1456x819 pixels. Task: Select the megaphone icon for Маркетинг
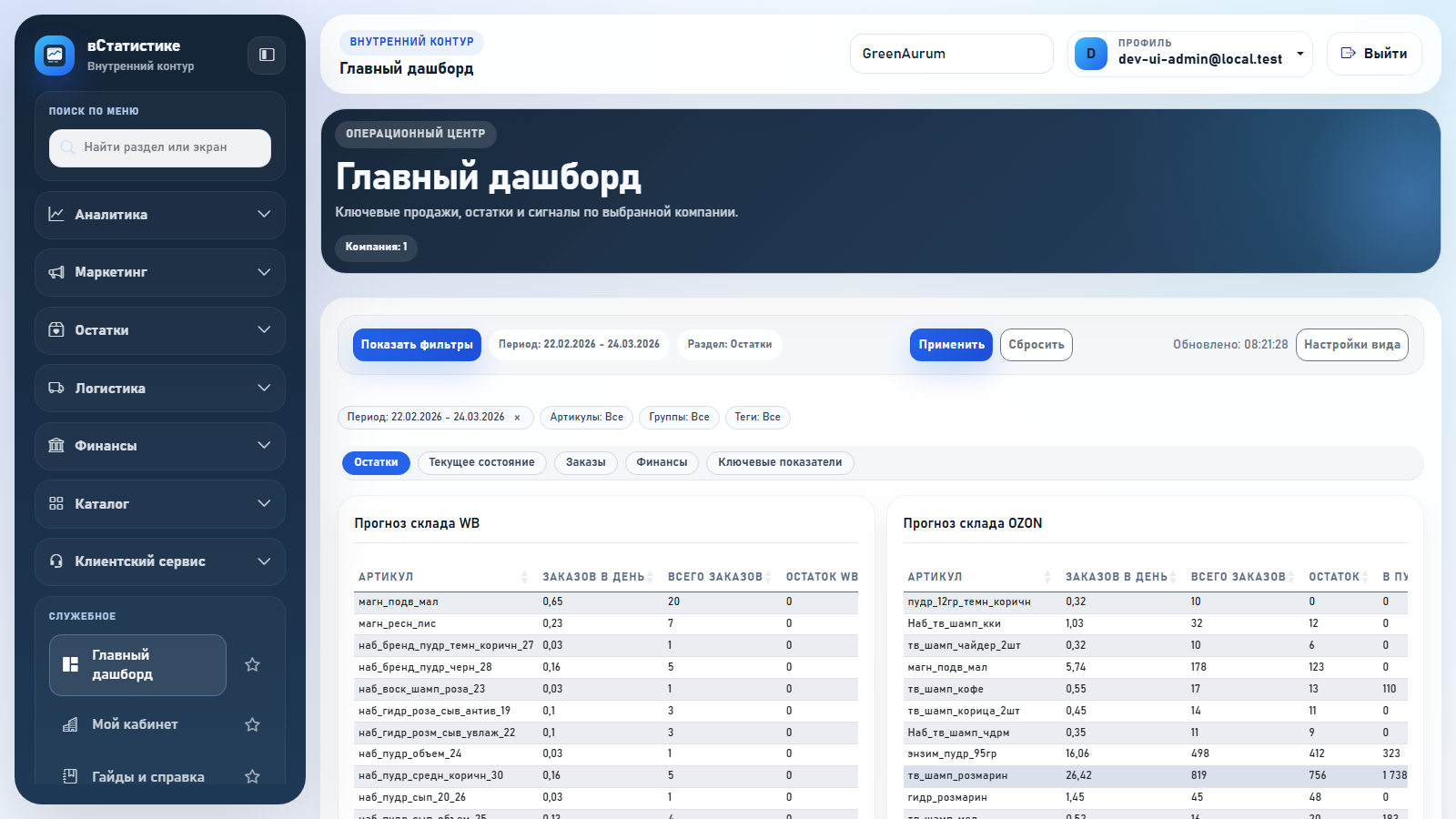pyautogui.click(x=56, y=272)
